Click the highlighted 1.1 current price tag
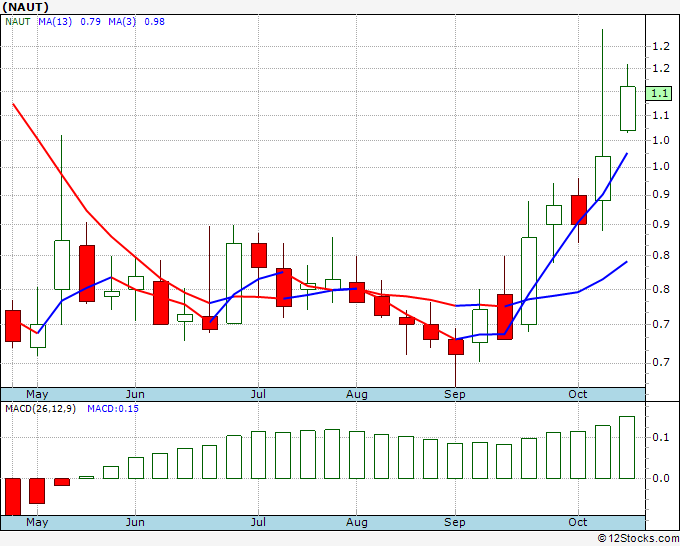 [x=659, y=94]
